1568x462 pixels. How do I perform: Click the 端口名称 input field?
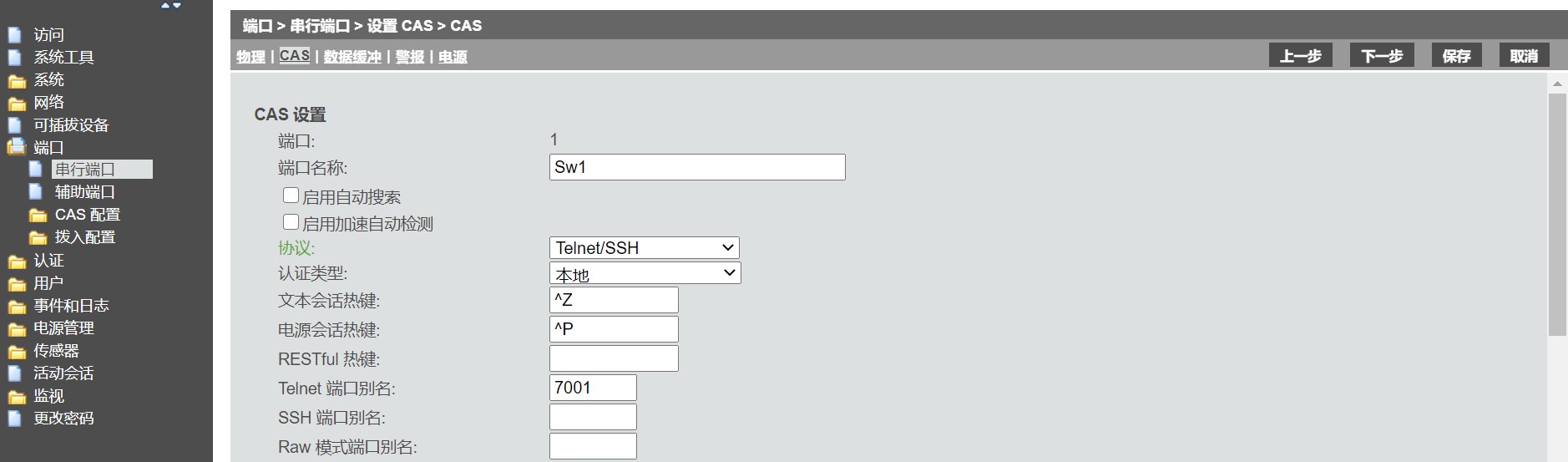pyautogui.click(x=697, y=167)
